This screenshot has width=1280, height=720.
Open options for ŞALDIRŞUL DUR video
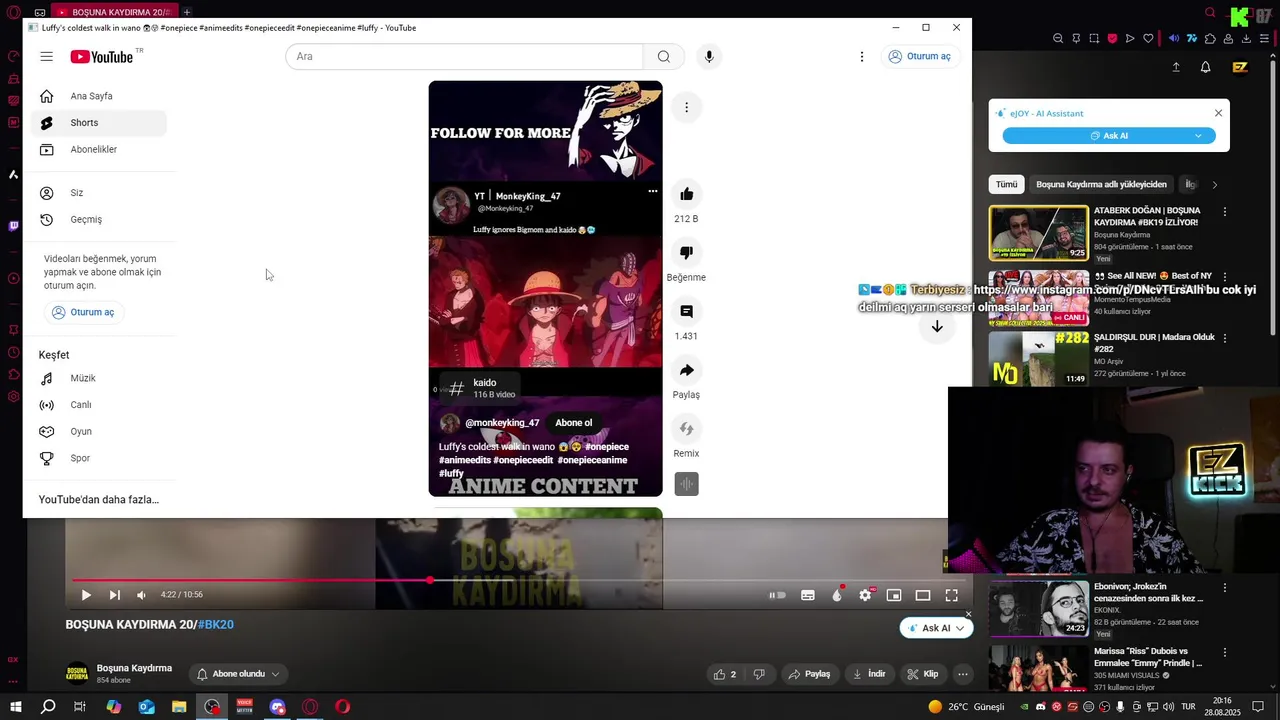tap(1224, 338)
